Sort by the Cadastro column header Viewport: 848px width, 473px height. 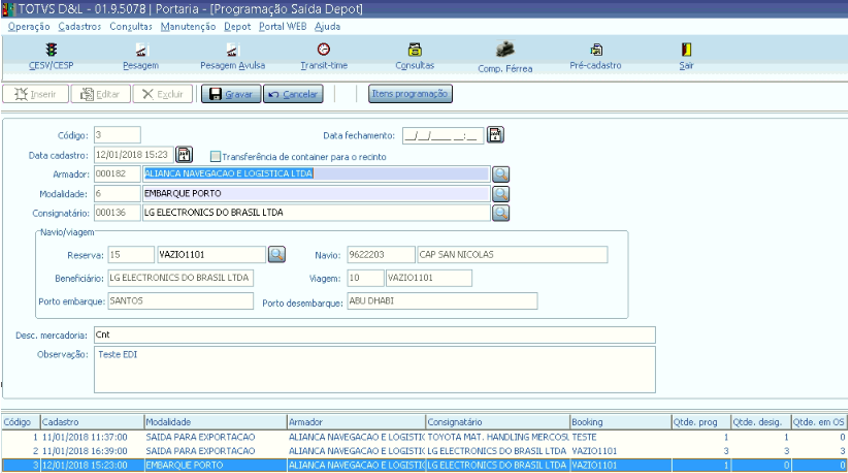pos(92,422)
